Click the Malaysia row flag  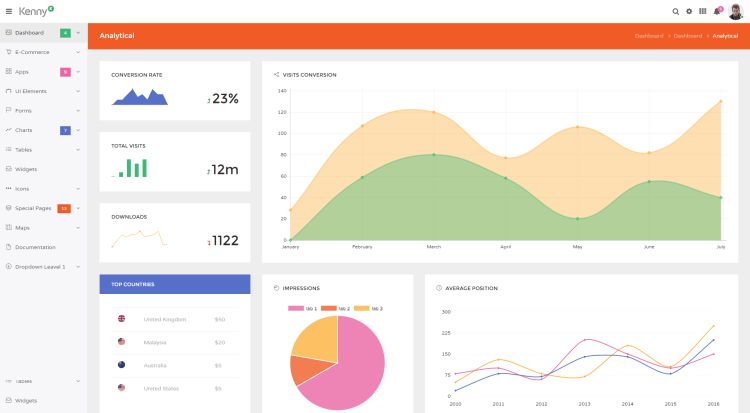click(121, 342)
